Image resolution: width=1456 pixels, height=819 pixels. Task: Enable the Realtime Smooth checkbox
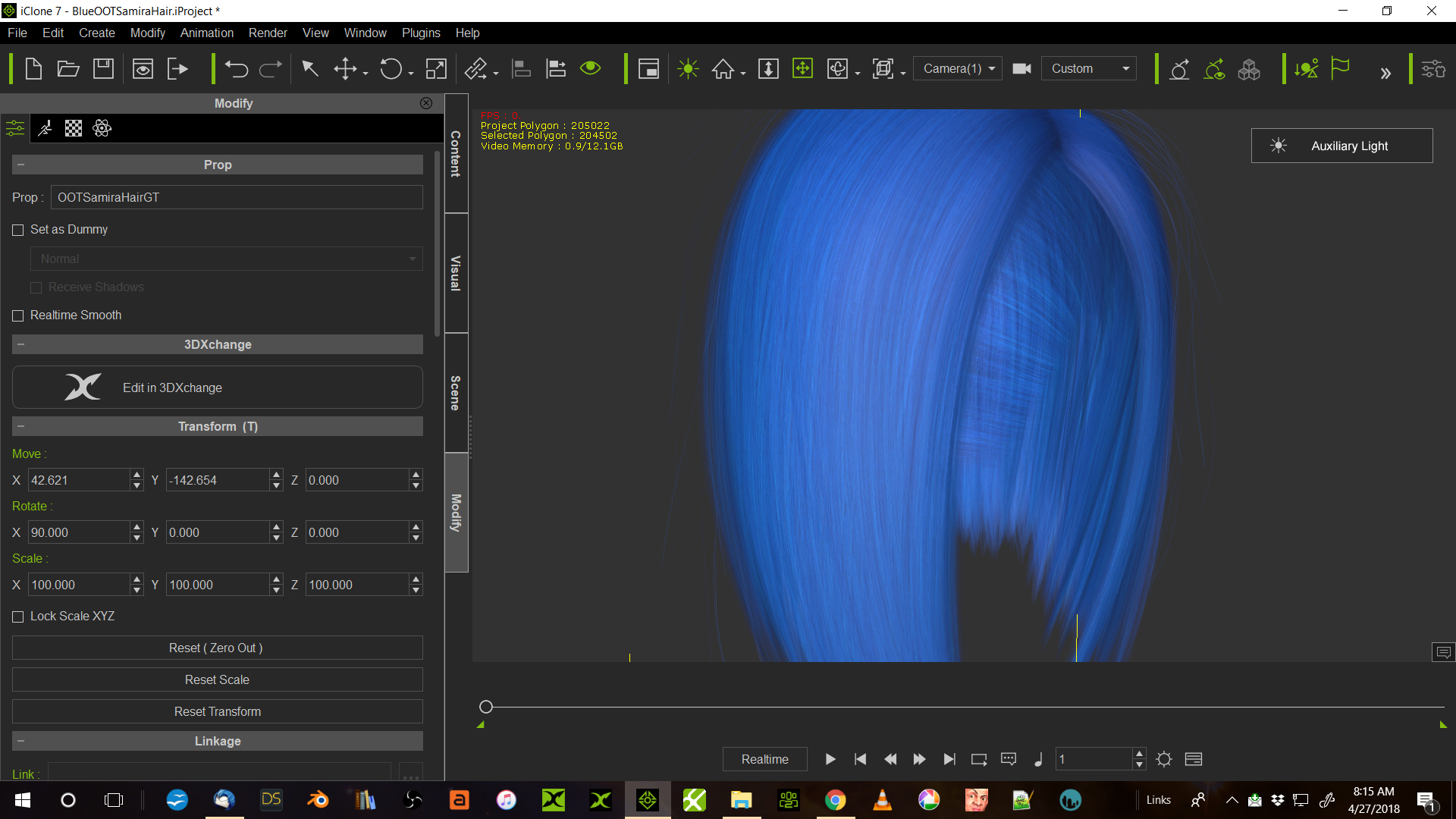(x=18, y=315)
